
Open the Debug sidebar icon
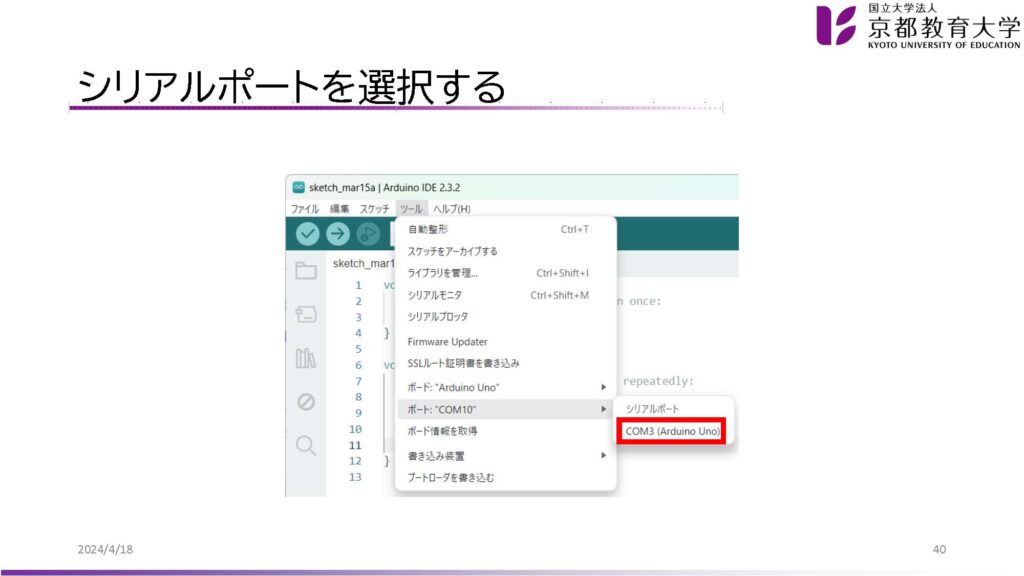[306, 402]
